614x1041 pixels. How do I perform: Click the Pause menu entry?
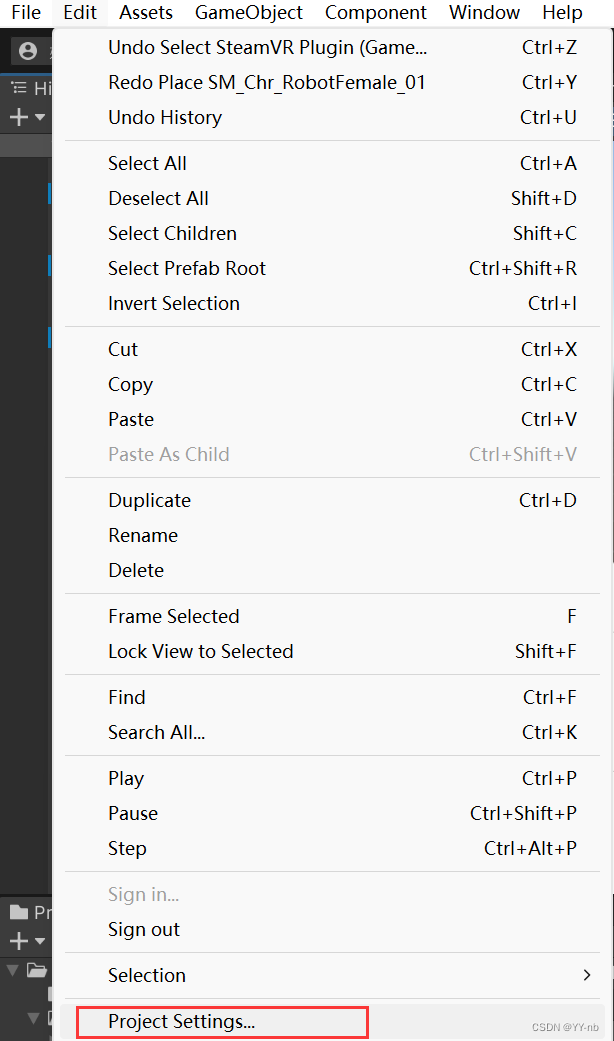coord(133,813)
